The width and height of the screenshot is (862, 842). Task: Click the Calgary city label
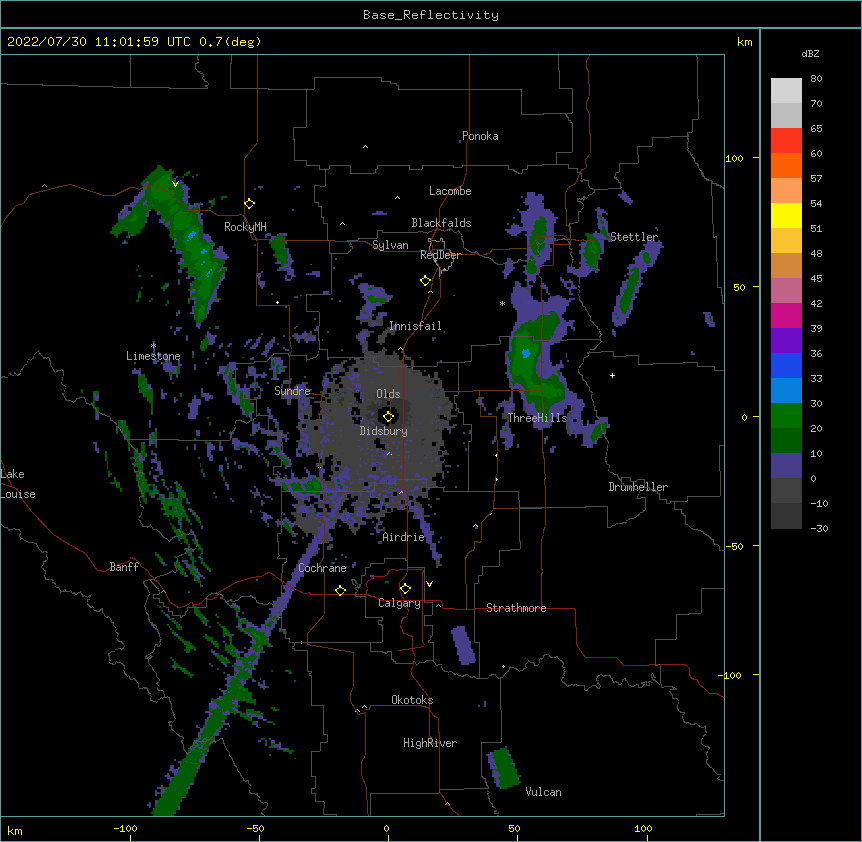399,603
